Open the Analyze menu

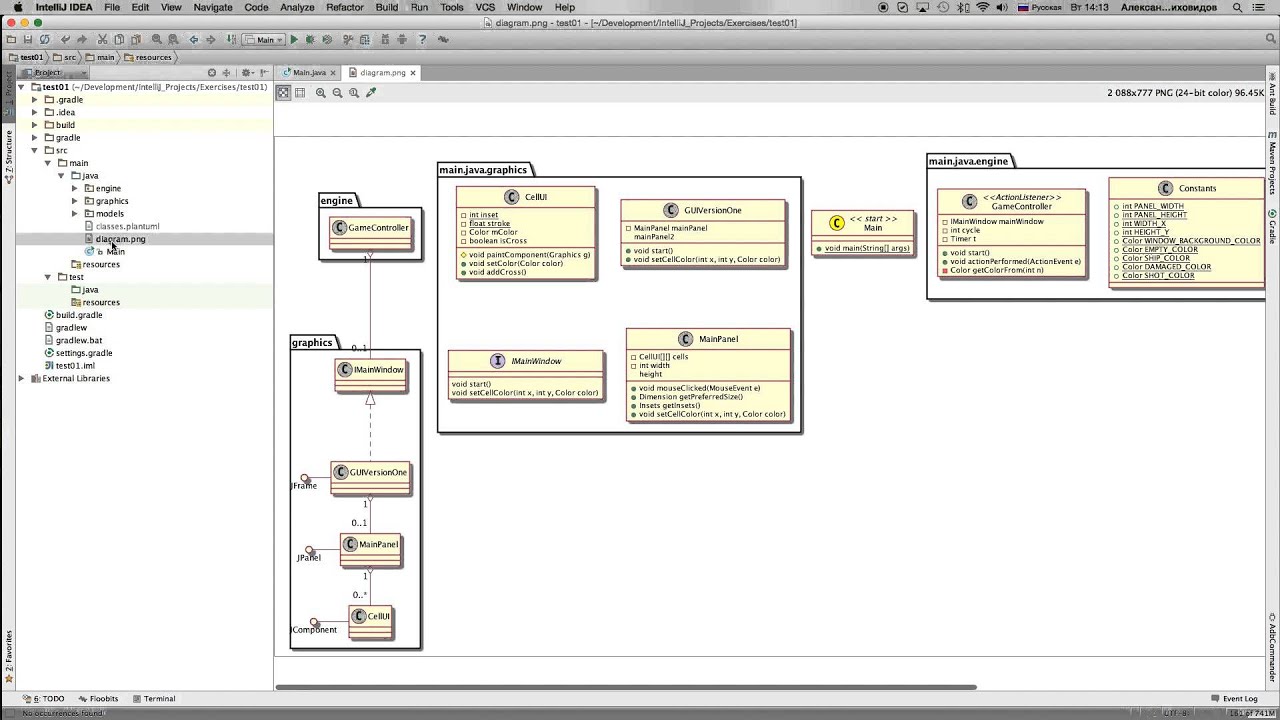pyautogui.click(x=297, y=7)
